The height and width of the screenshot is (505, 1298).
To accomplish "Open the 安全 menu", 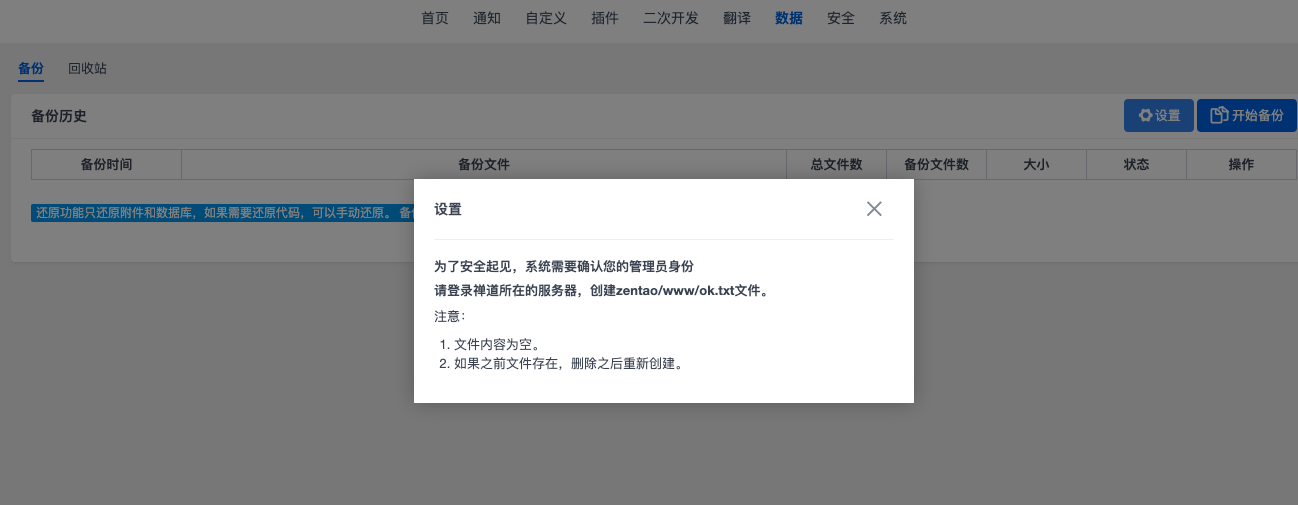I will pyautogui.click(x=841, y=18).
